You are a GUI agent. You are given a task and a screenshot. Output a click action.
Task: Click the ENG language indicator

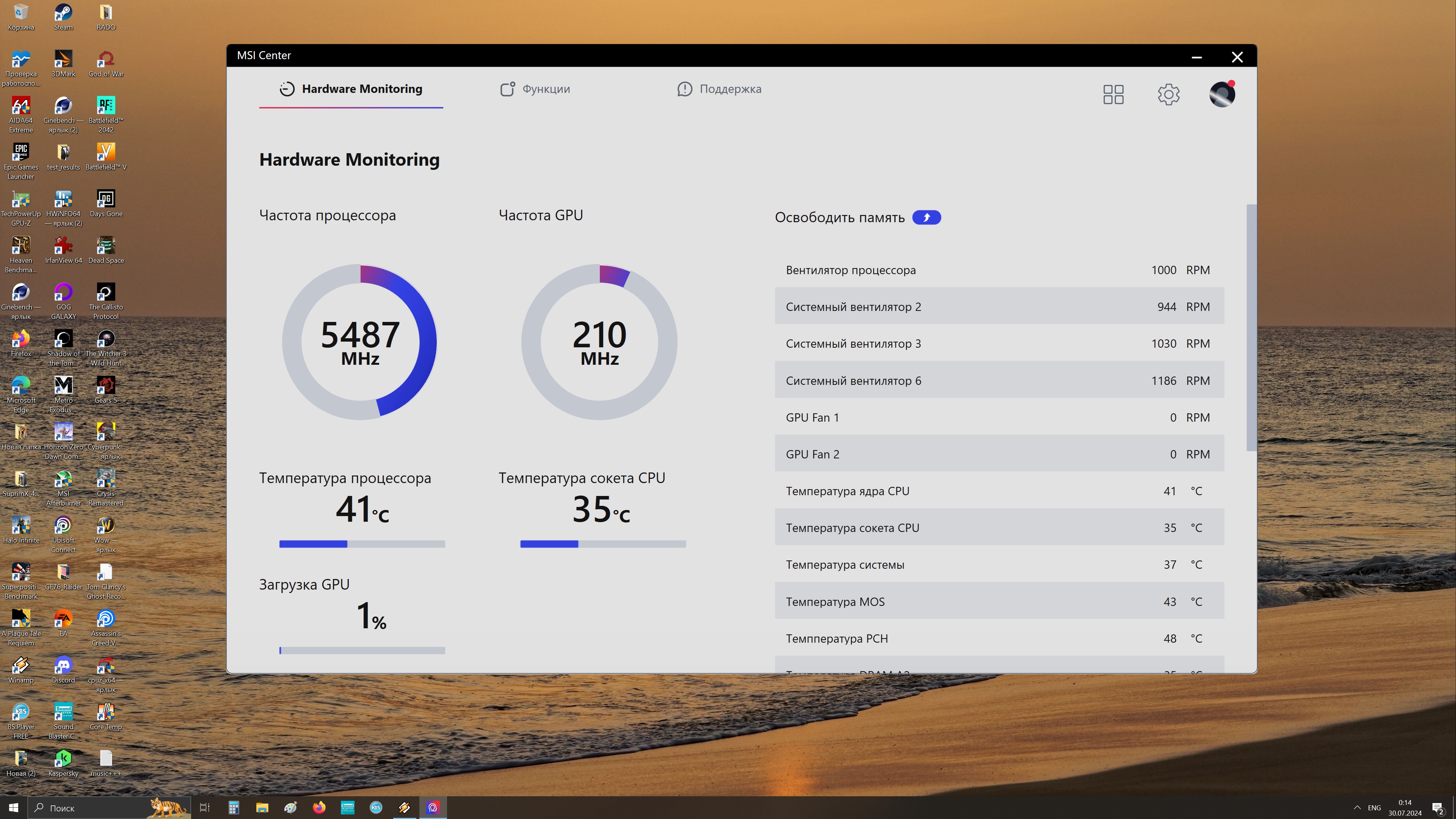[x=1374, y=808]
